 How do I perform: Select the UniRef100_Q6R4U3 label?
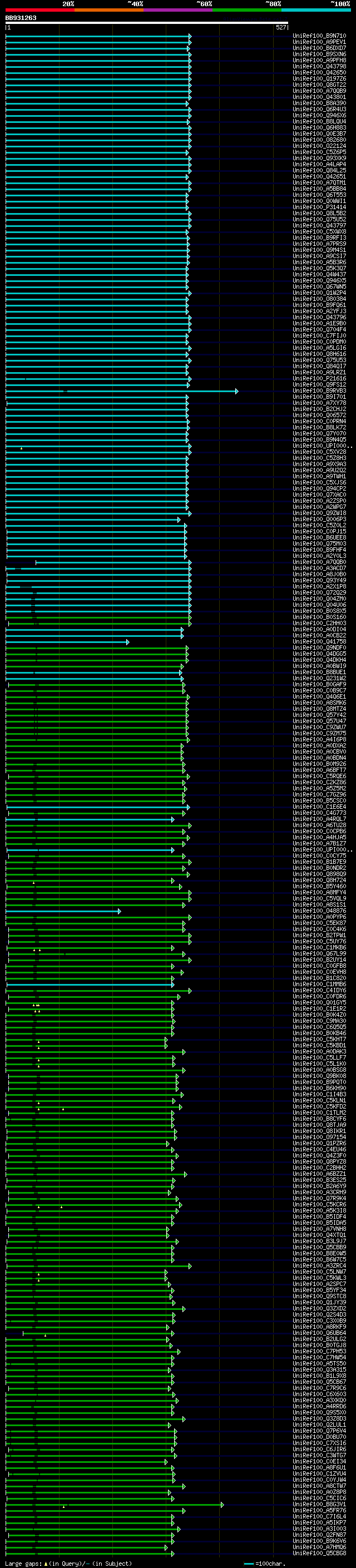click(319, 110)
